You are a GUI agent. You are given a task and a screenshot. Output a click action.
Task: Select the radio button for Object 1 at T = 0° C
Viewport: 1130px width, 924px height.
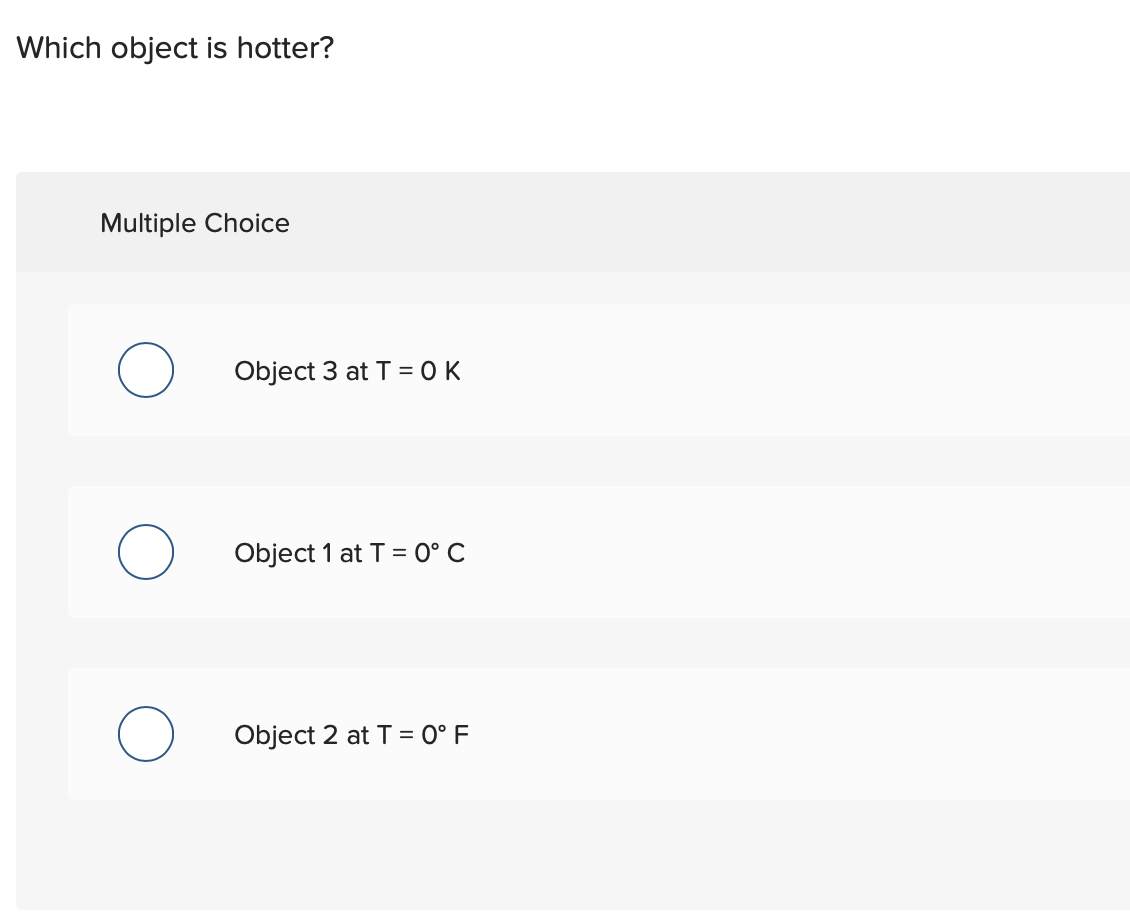click(146, 552)
